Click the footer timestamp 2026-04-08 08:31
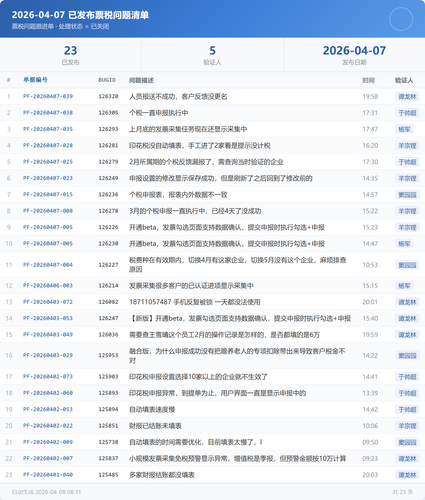This screenshot has height=500, width=425. coord(58,492)
